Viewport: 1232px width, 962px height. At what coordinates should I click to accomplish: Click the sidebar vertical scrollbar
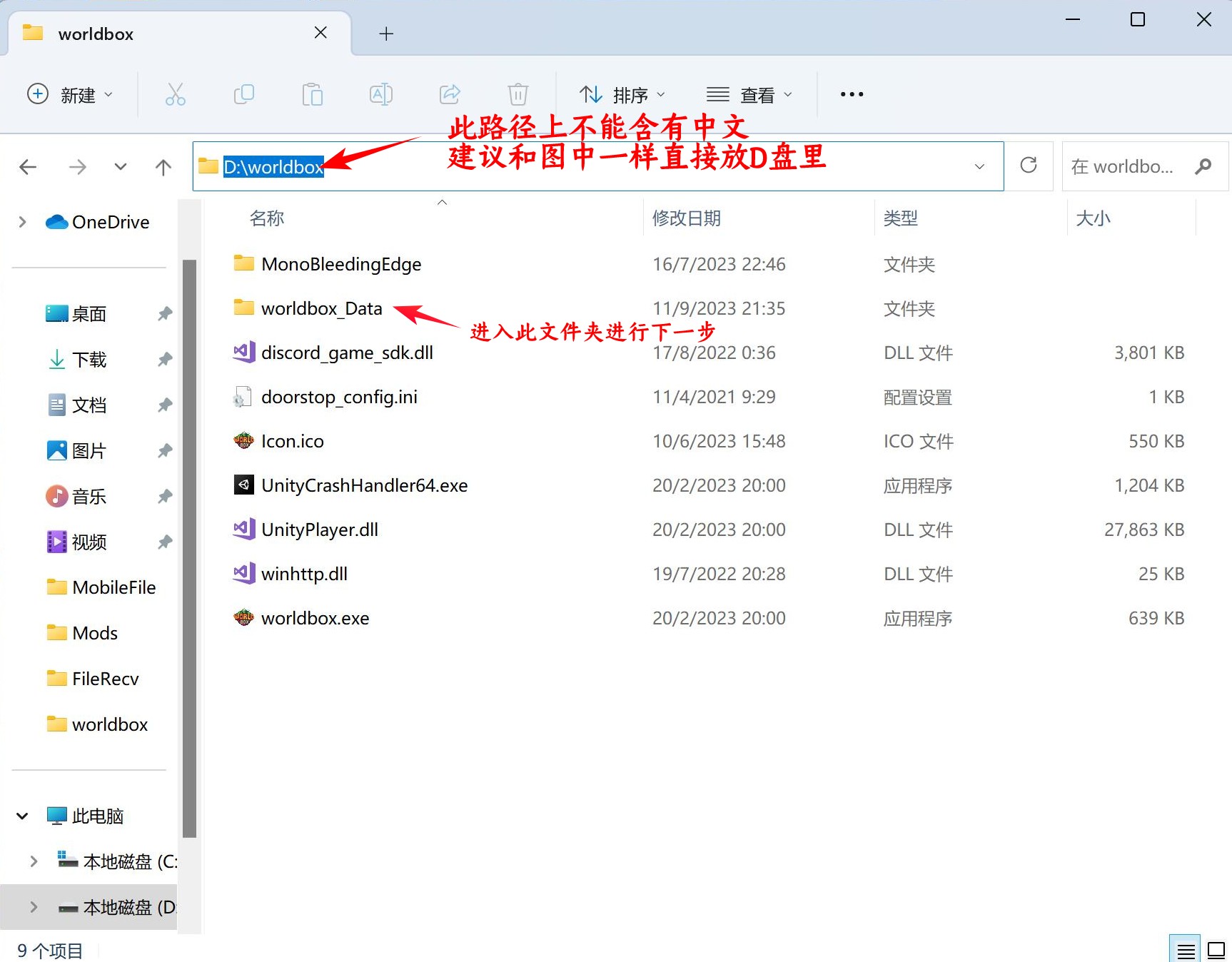(x=189, y=548)
